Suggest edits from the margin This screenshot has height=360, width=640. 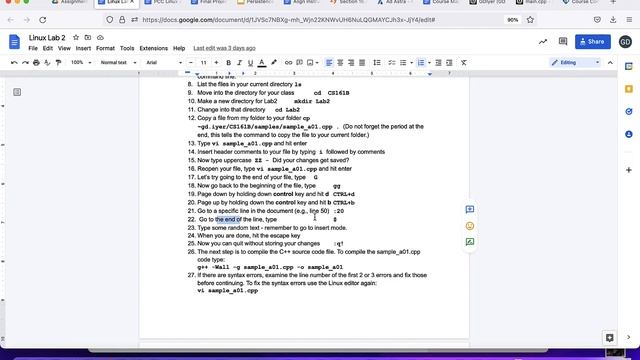click(470, 242)
